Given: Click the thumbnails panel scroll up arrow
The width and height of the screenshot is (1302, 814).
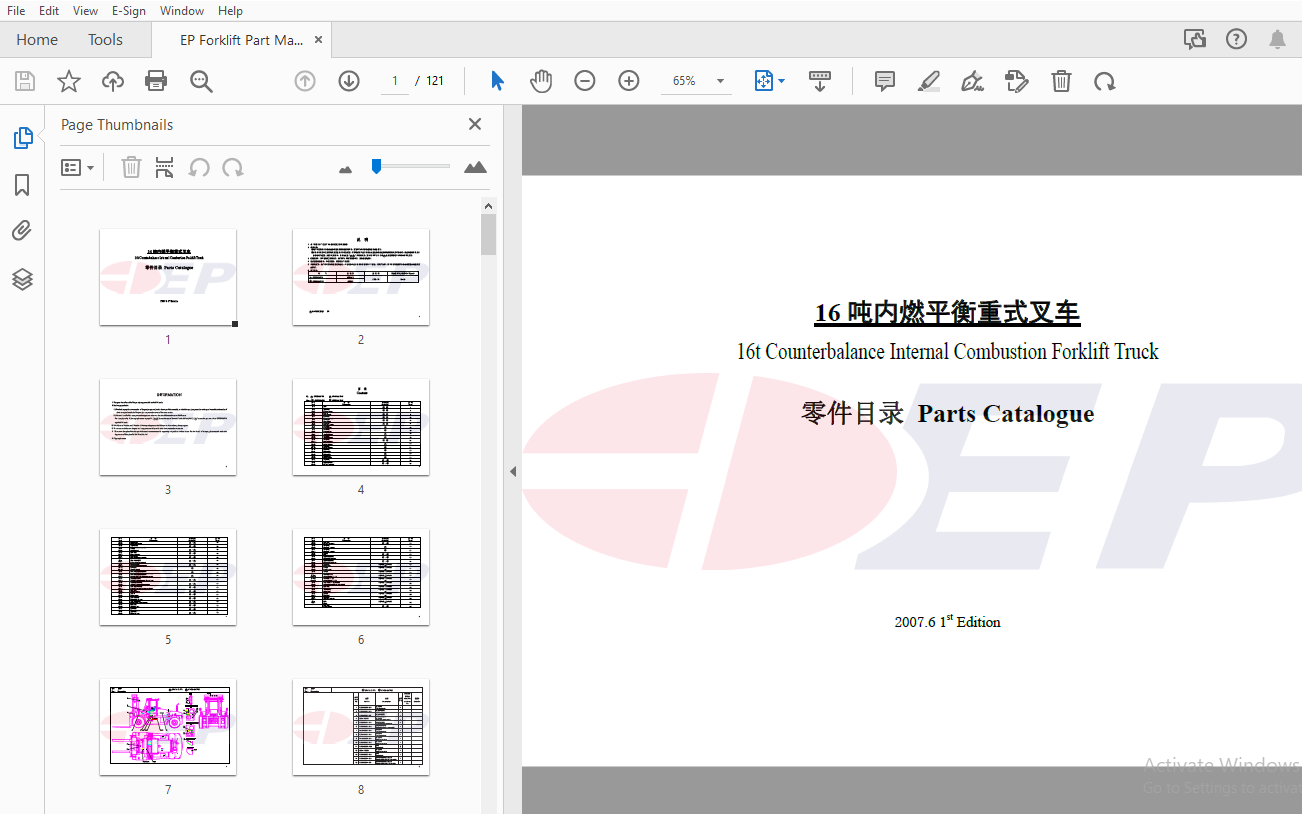Looking at the screenshot, I should [488, 206].
